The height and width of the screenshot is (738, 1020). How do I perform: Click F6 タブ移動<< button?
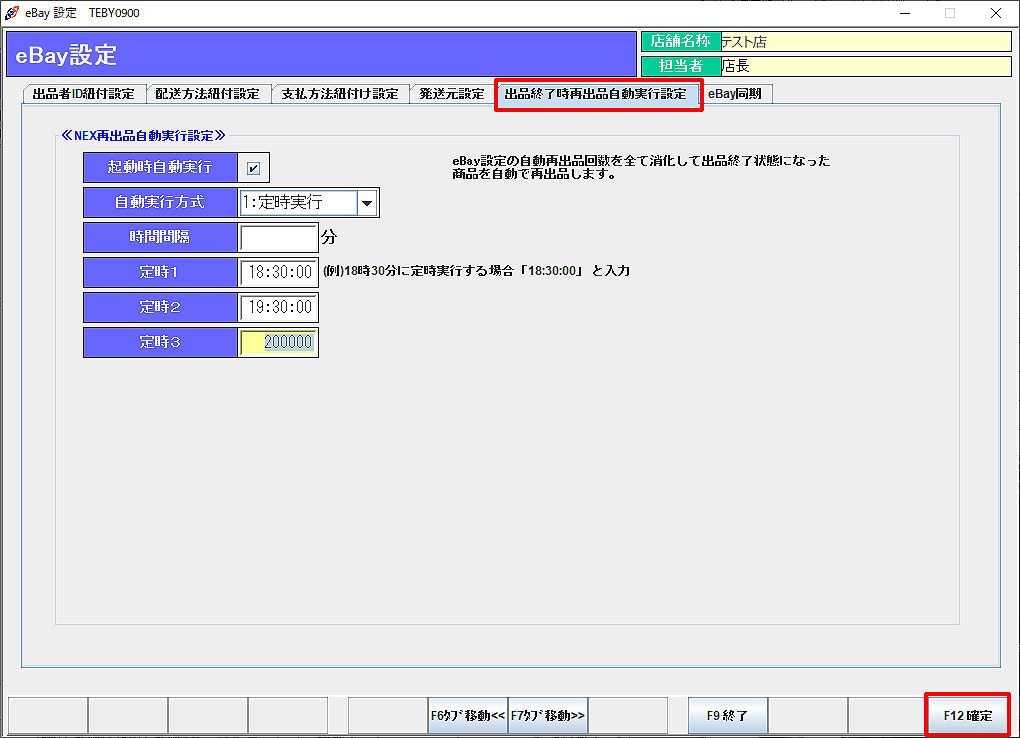[467, 716]
